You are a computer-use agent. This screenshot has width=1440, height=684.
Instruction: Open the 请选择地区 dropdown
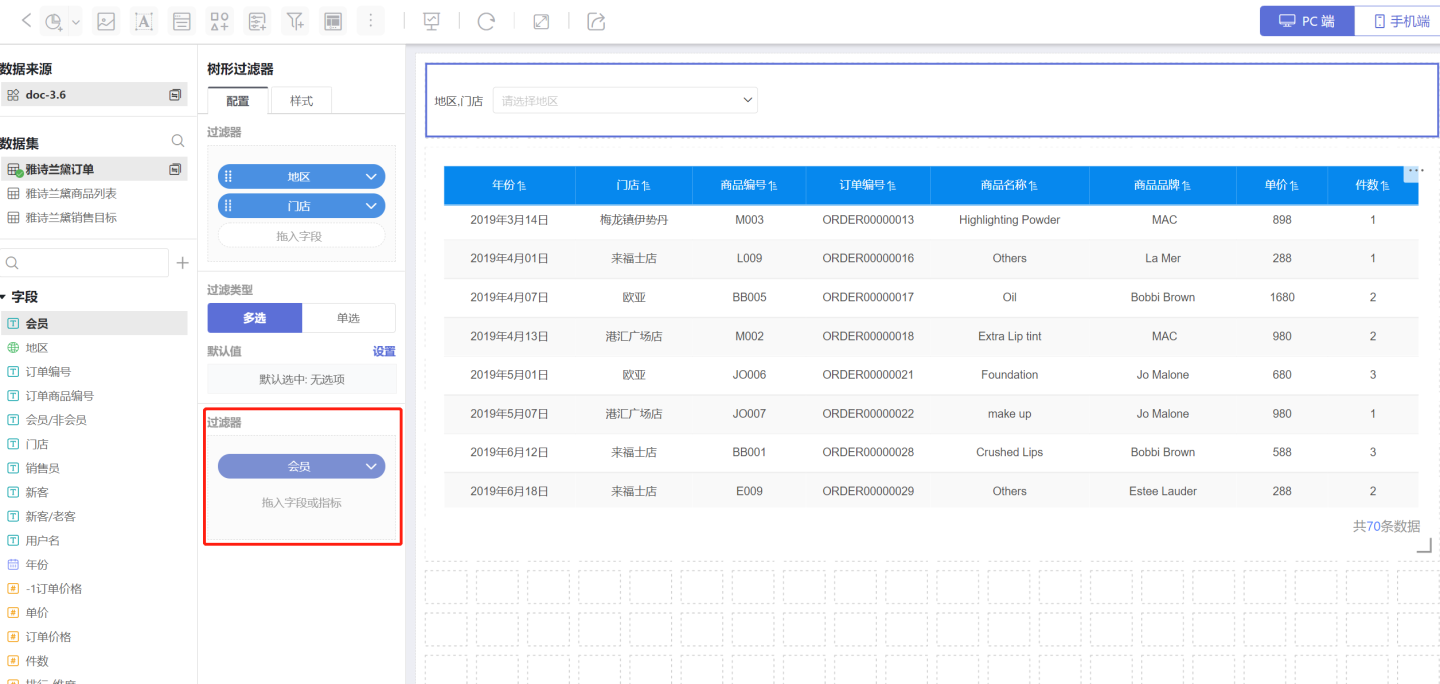coord(625,101)
